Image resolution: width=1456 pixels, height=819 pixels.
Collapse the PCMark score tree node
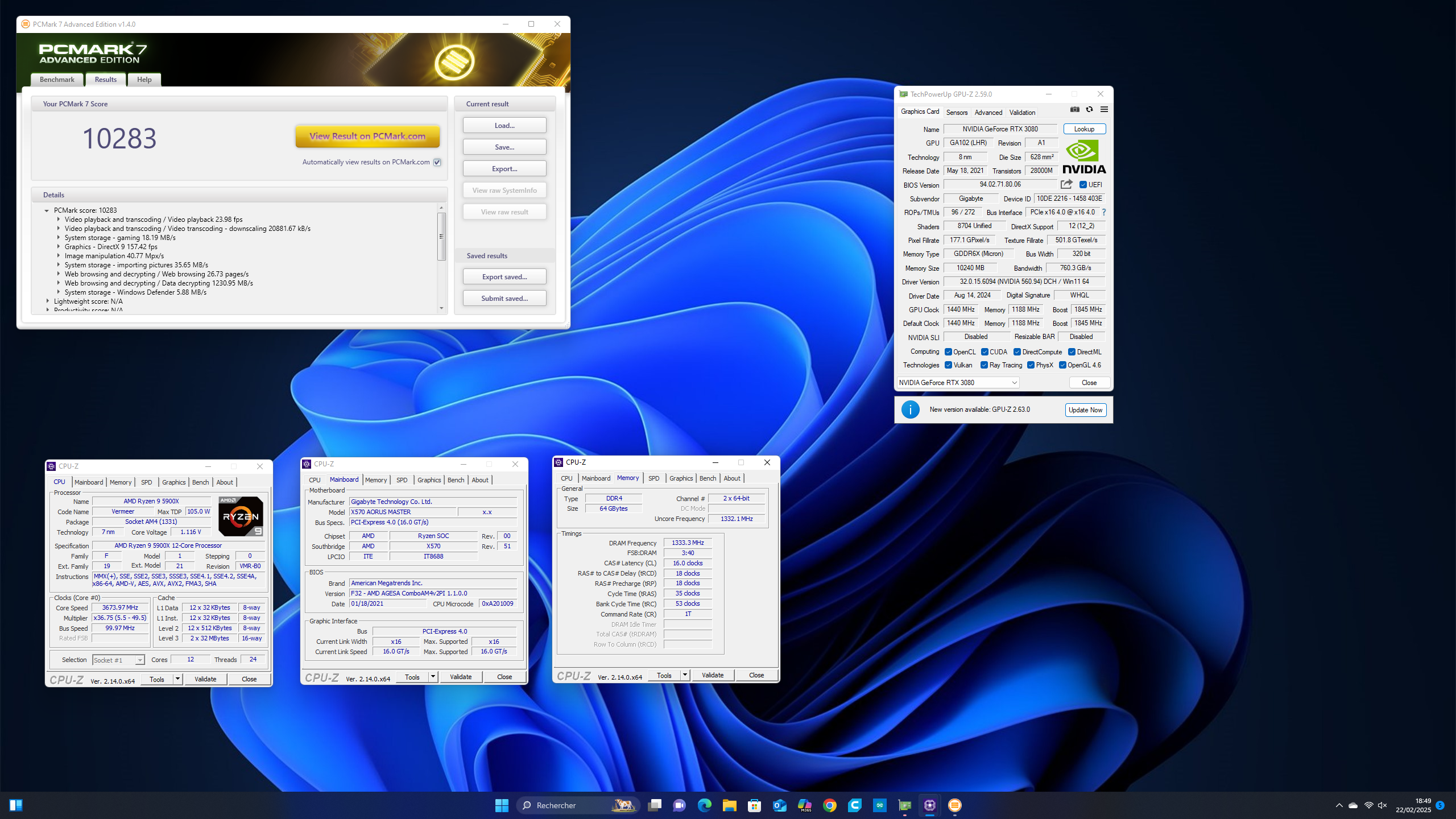(x=47, y=210)
